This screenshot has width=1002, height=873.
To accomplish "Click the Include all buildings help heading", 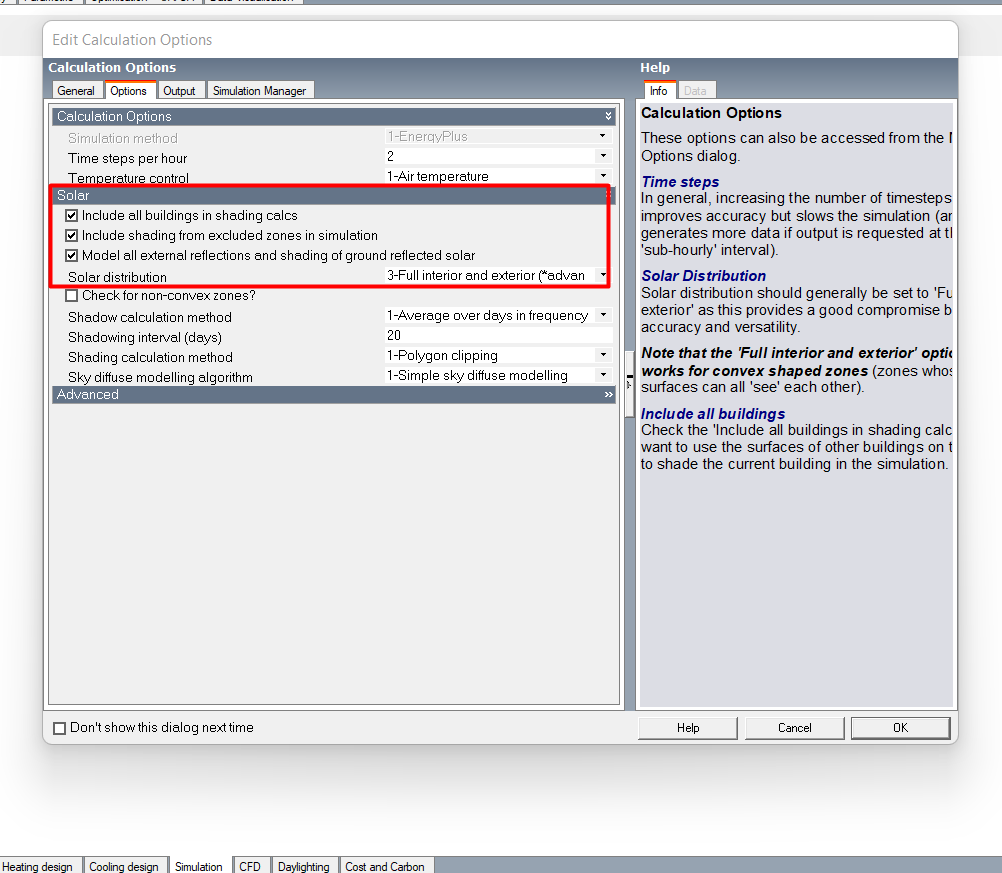I will 713,414.
